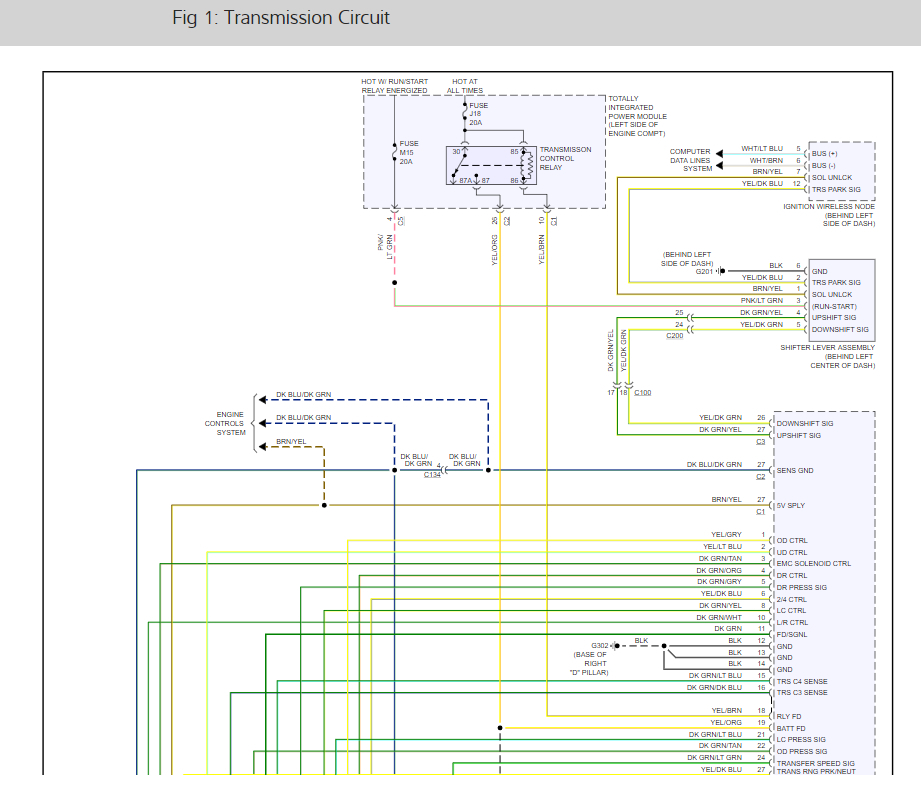Viewport: 921px width, 802px height.
Task: Click the Ignition Wireless Node box
Action: click(842, 171)
